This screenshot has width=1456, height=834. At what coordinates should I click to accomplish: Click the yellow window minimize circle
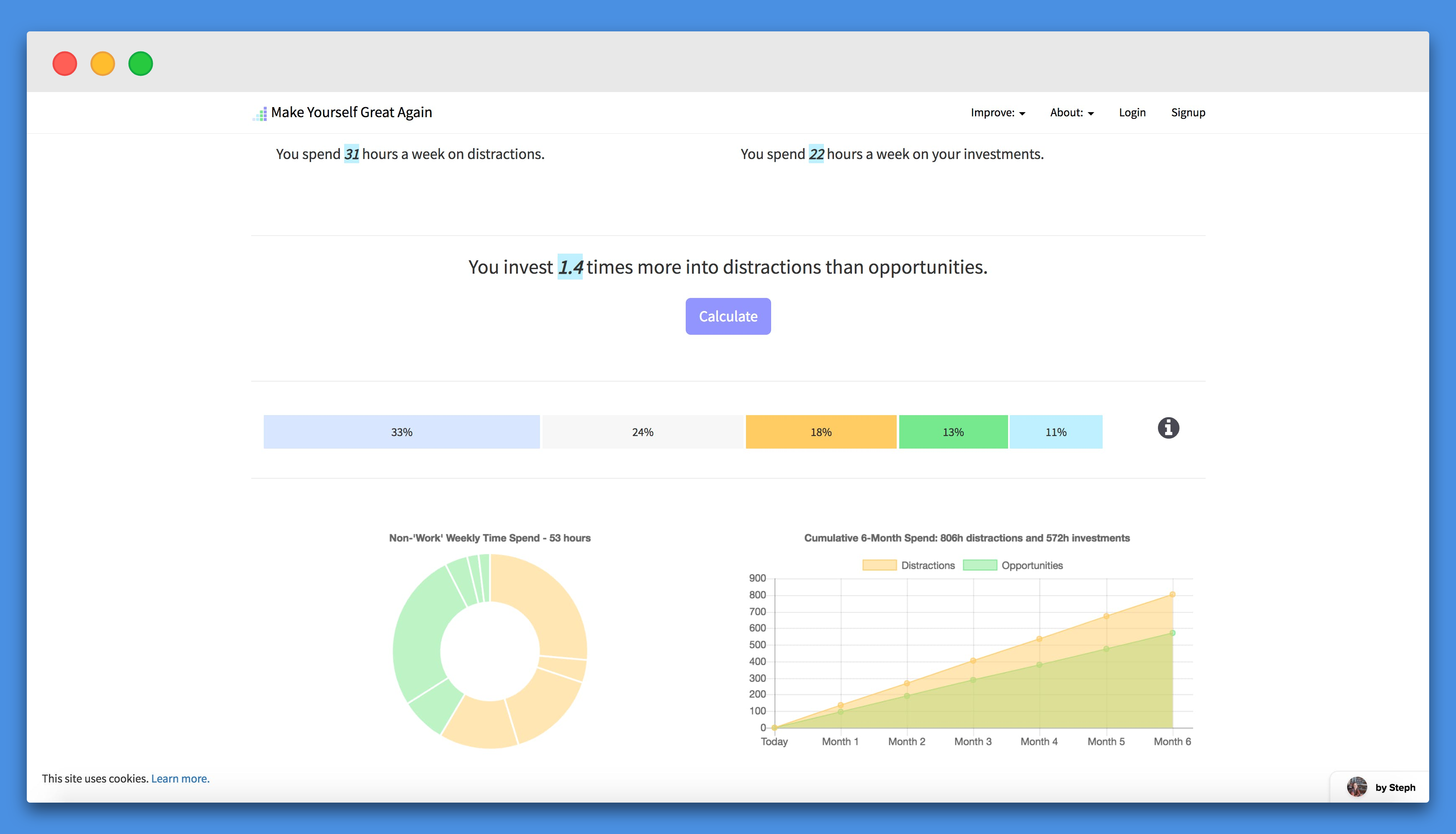pos(103,64)
